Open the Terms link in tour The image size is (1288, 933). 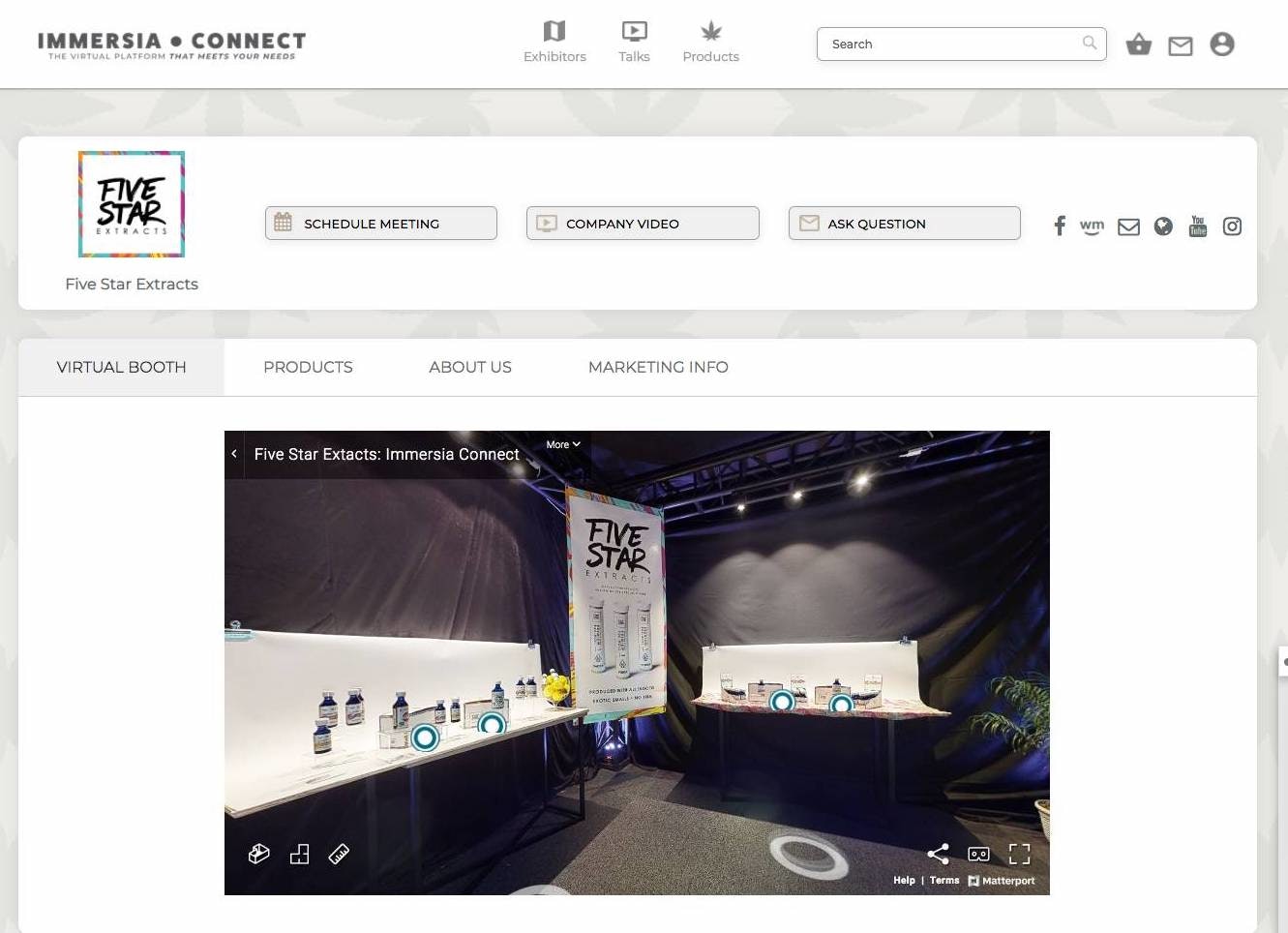pyautogui.click(x=944, y=881)
